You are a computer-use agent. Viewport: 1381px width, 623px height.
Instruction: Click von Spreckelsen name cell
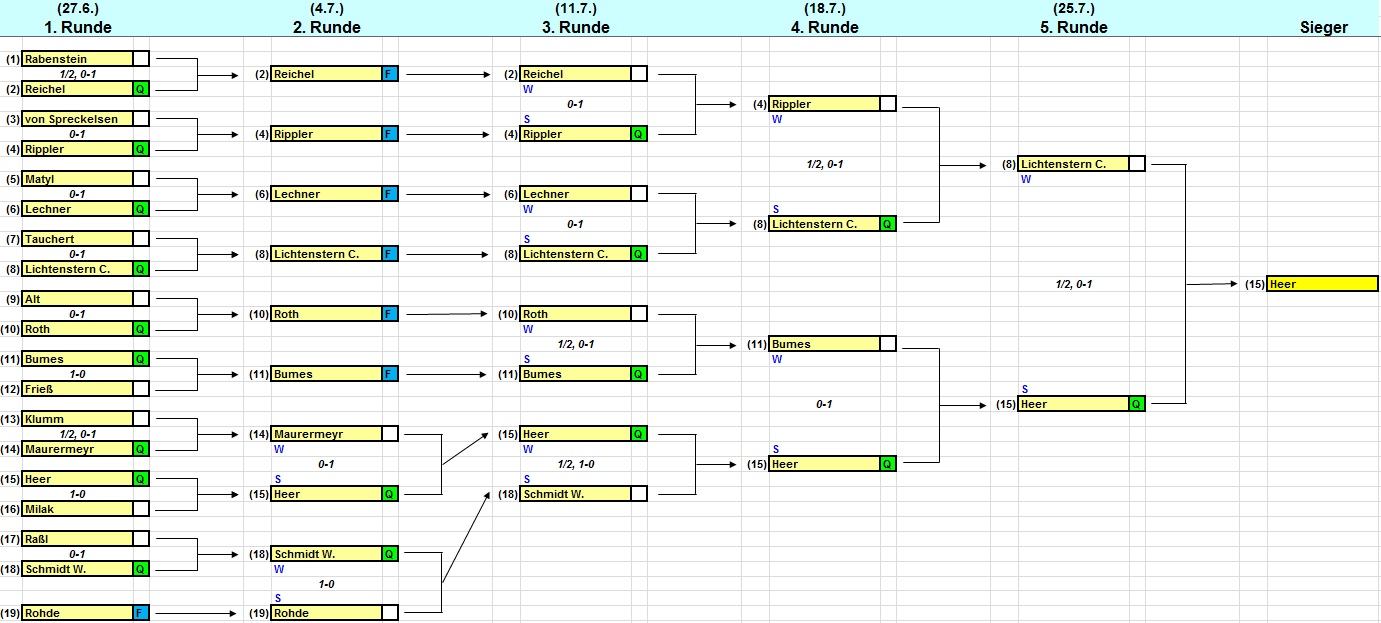point(77,119)
